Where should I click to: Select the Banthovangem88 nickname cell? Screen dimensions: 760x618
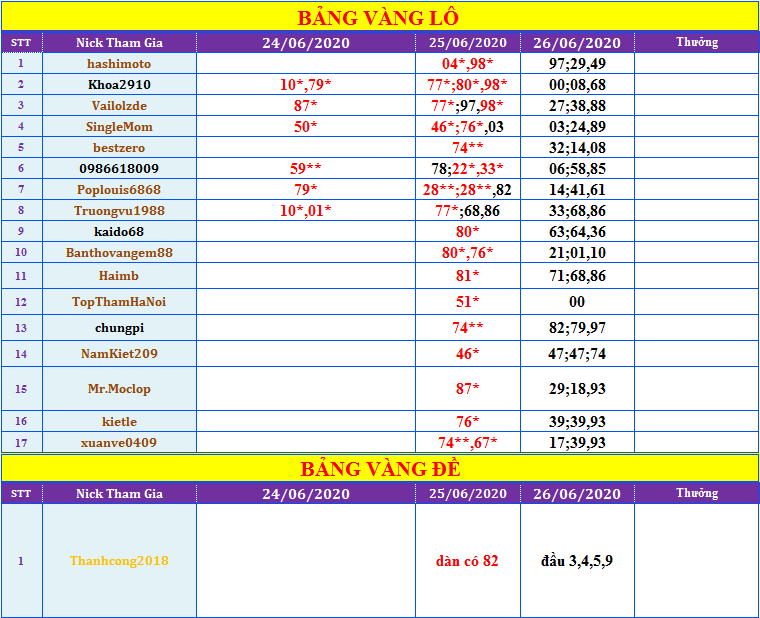[x=119, y=253]
